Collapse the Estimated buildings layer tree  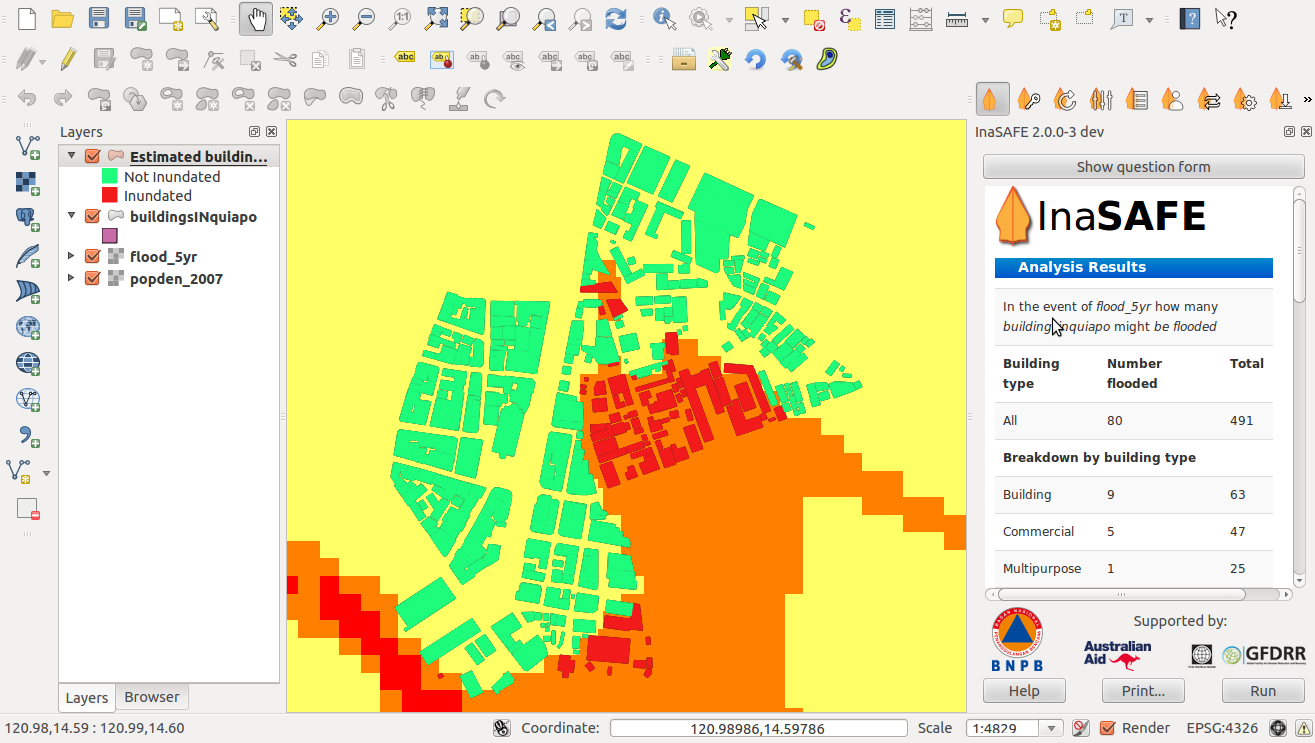click(x=72, y=156)
